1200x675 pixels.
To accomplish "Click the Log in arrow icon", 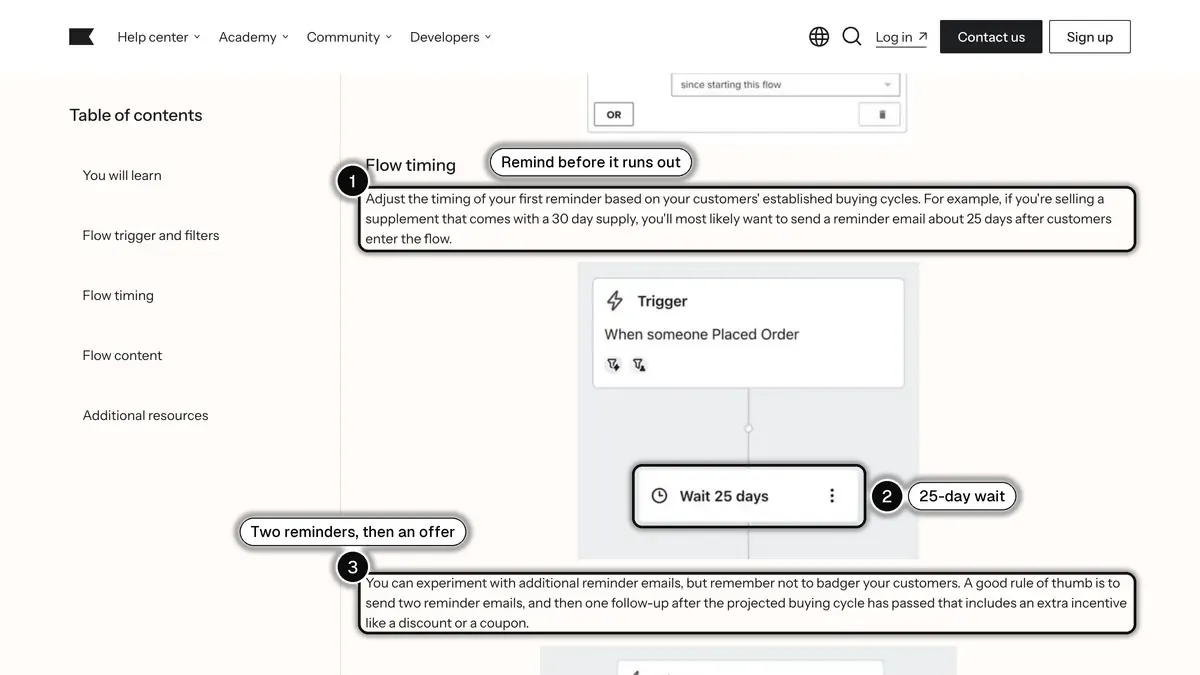I will [922, 37].
